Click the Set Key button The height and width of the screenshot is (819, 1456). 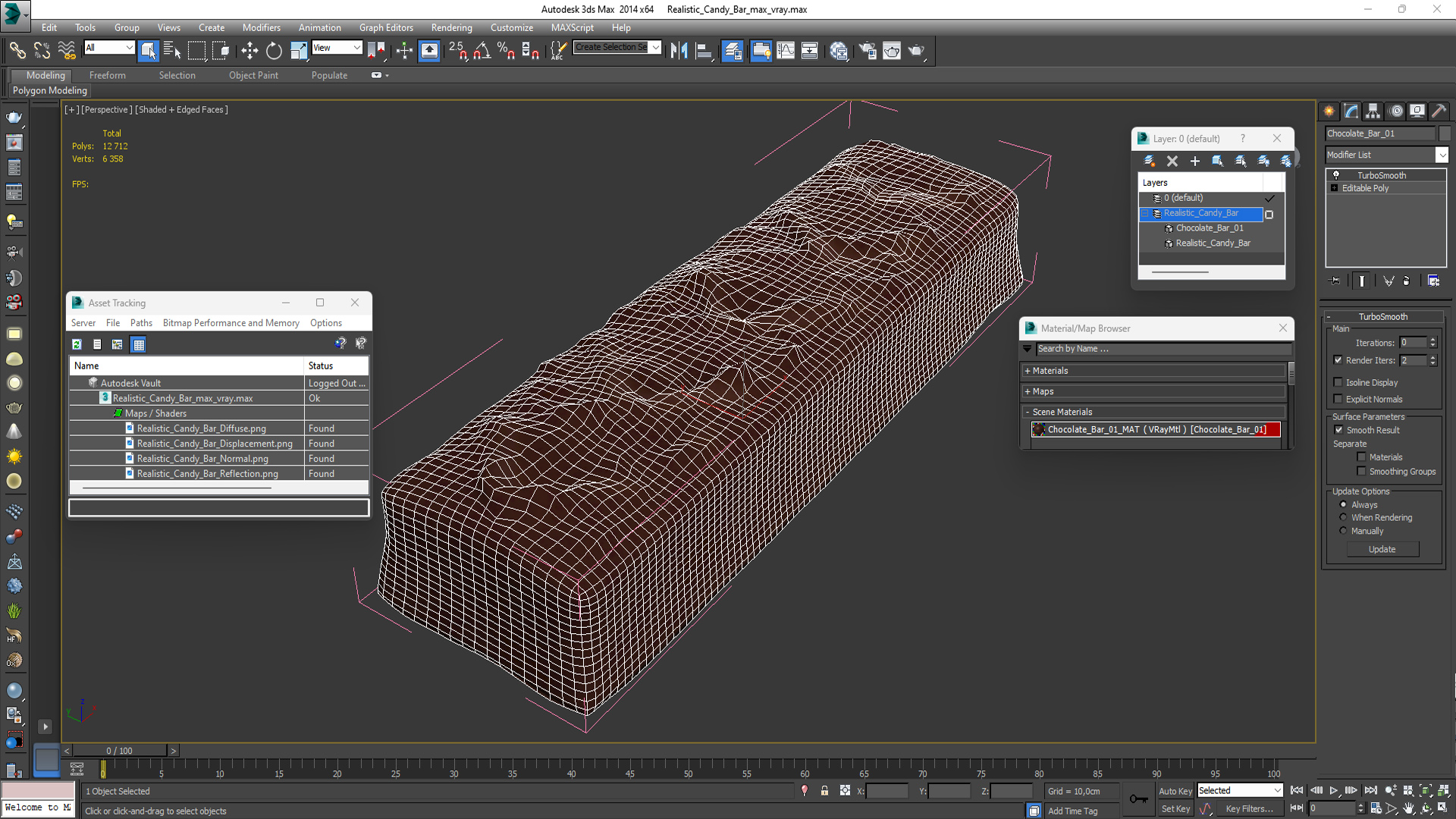pyautogui.click(x=1175, y=809)
